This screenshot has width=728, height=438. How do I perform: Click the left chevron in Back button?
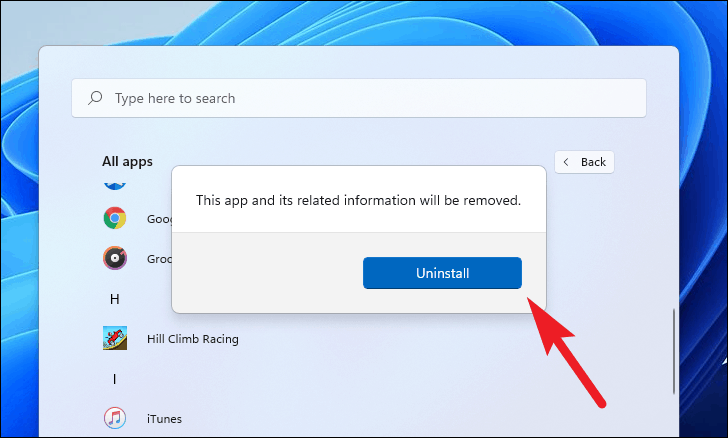coord(567,162)
